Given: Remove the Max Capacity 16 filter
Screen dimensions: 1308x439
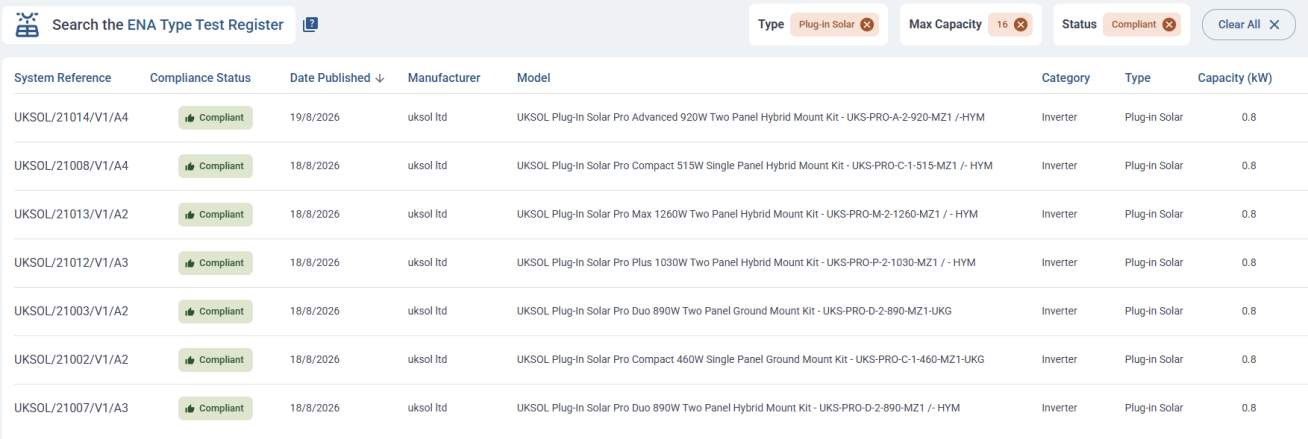Looking at the screenshot, I should pyautogui.click(x=1020, y=25).
